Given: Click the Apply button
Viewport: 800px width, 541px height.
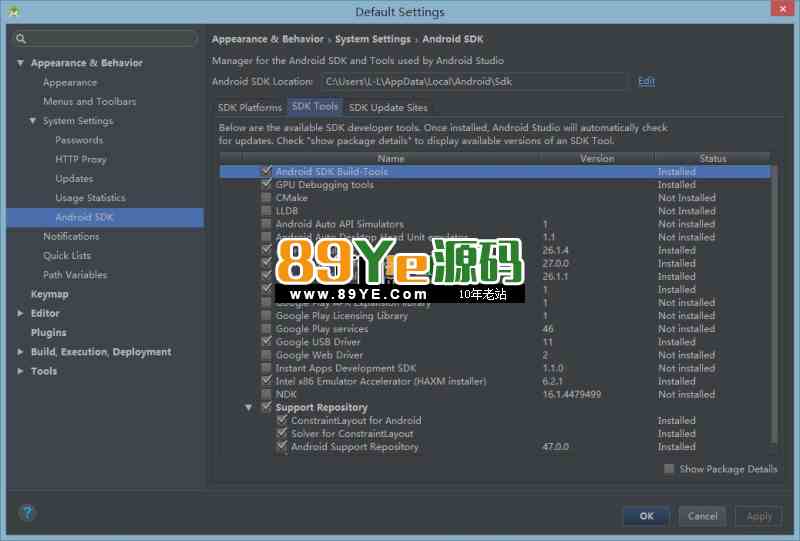Looking at the screenshot, I should [x=759, y=516].
